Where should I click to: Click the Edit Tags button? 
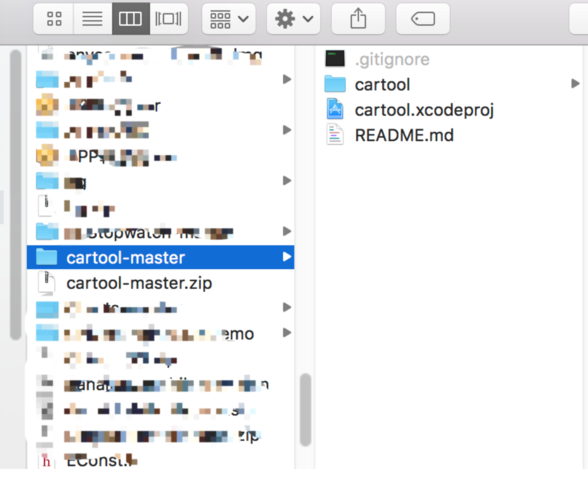423,19
